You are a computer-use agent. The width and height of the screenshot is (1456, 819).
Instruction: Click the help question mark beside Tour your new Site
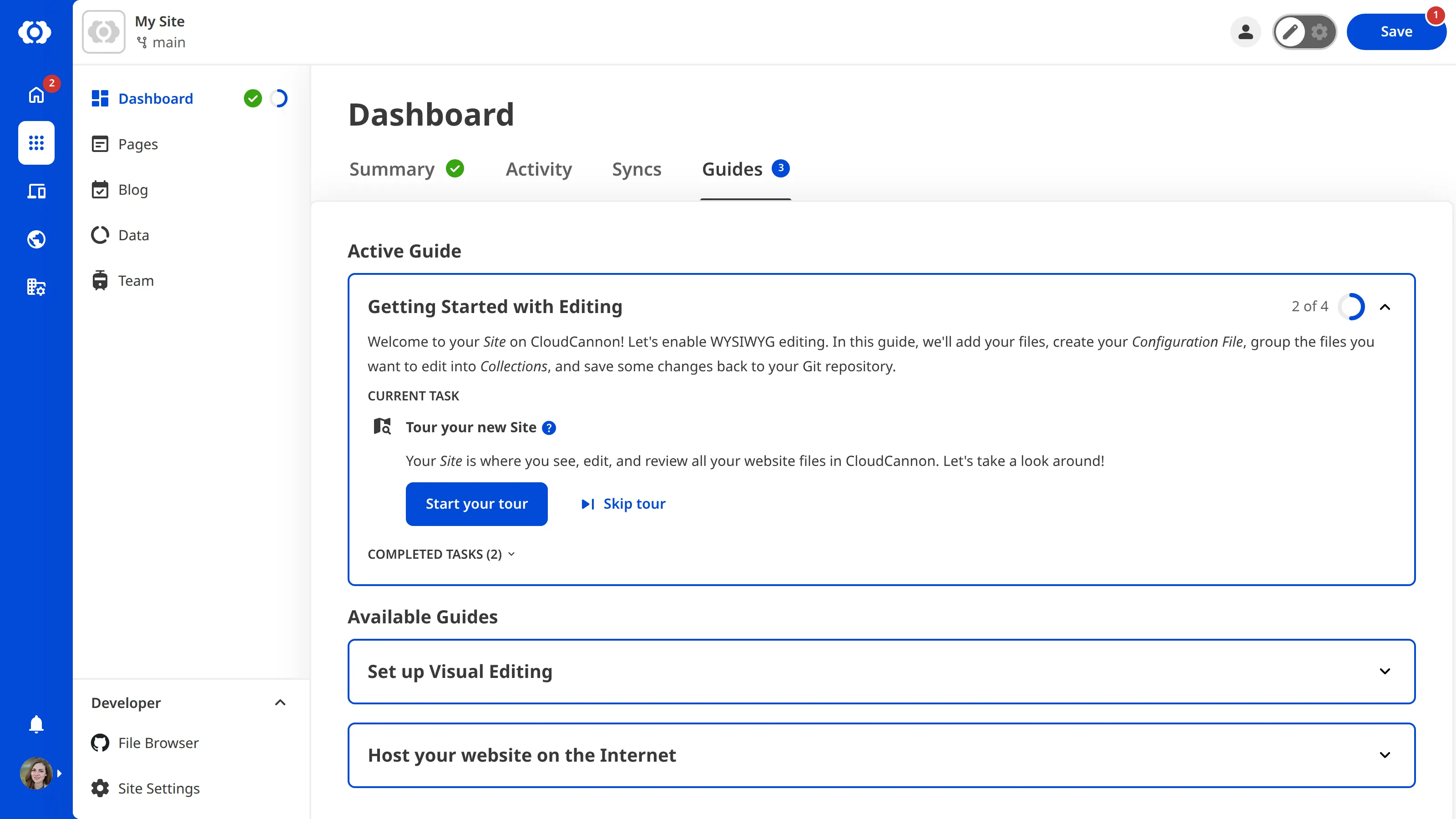(548, 428)
